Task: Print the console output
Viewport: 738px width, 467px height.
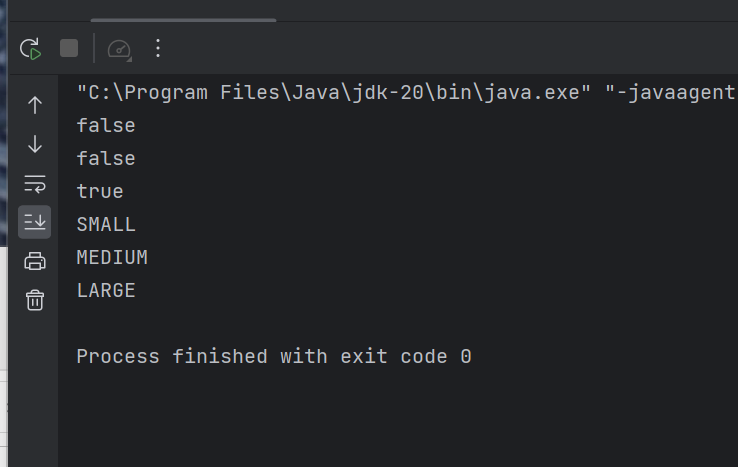Action: (x=35, y=261)
